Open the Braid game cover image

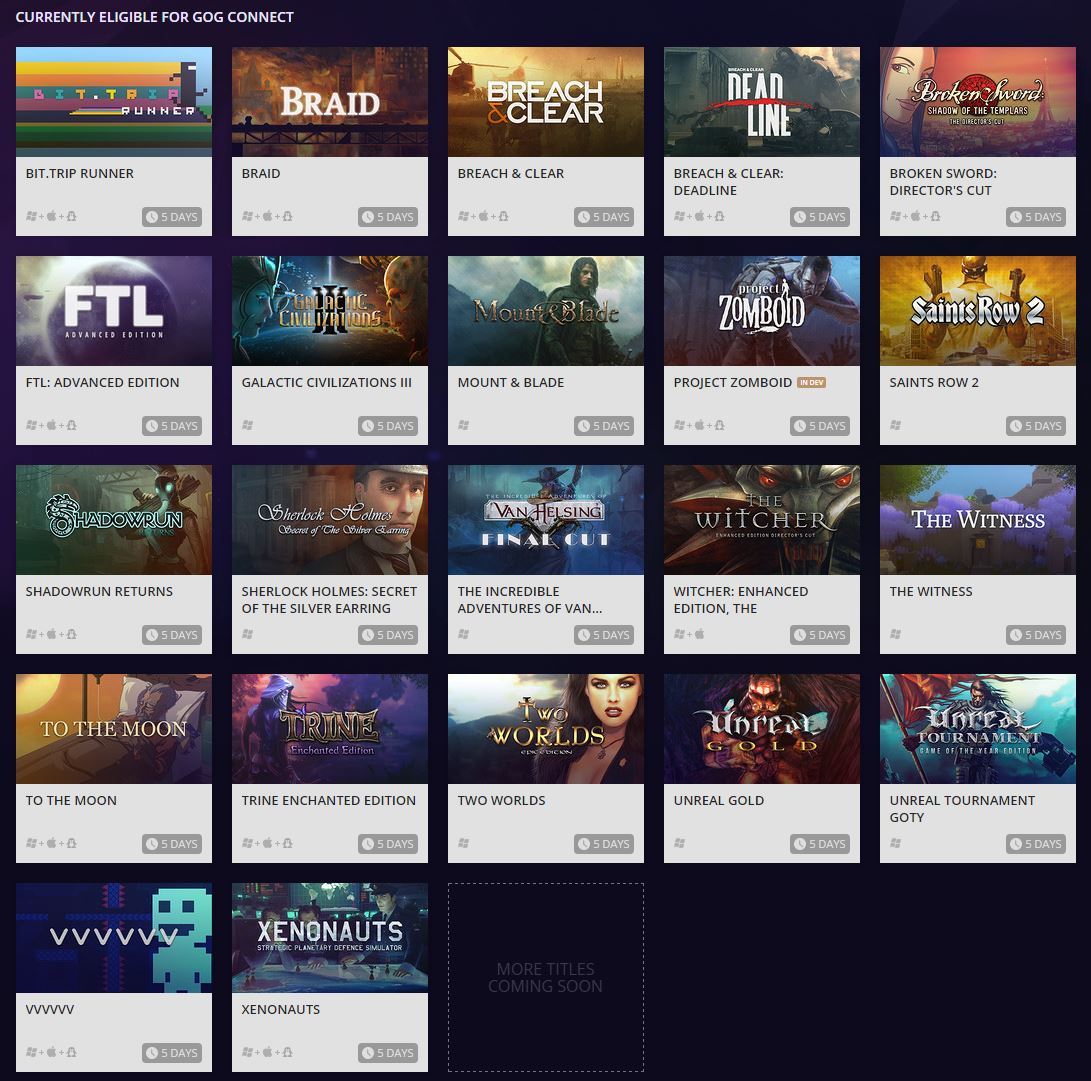[330, 102]
